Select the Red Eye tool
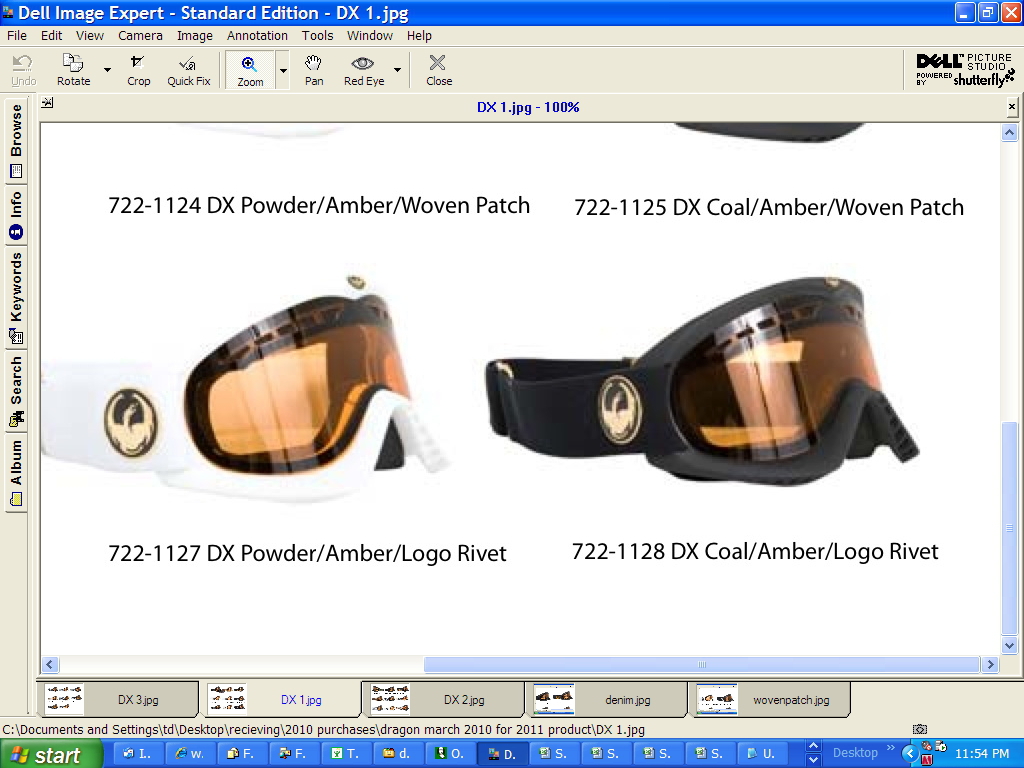Screen dimensions: 1024x768 [x=364, y=70]
